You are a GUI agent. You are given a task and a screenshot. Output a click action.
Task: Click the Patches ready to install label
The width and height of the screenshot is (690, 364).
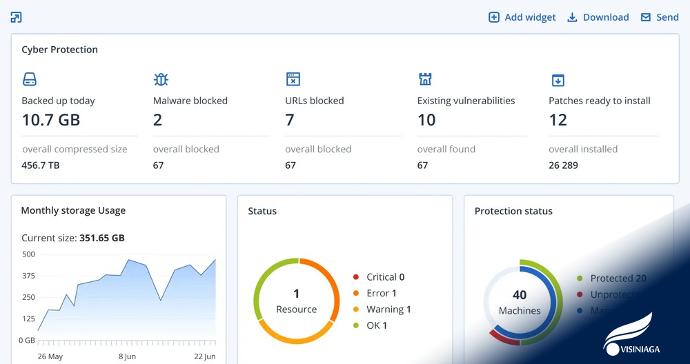coord(599,101)
